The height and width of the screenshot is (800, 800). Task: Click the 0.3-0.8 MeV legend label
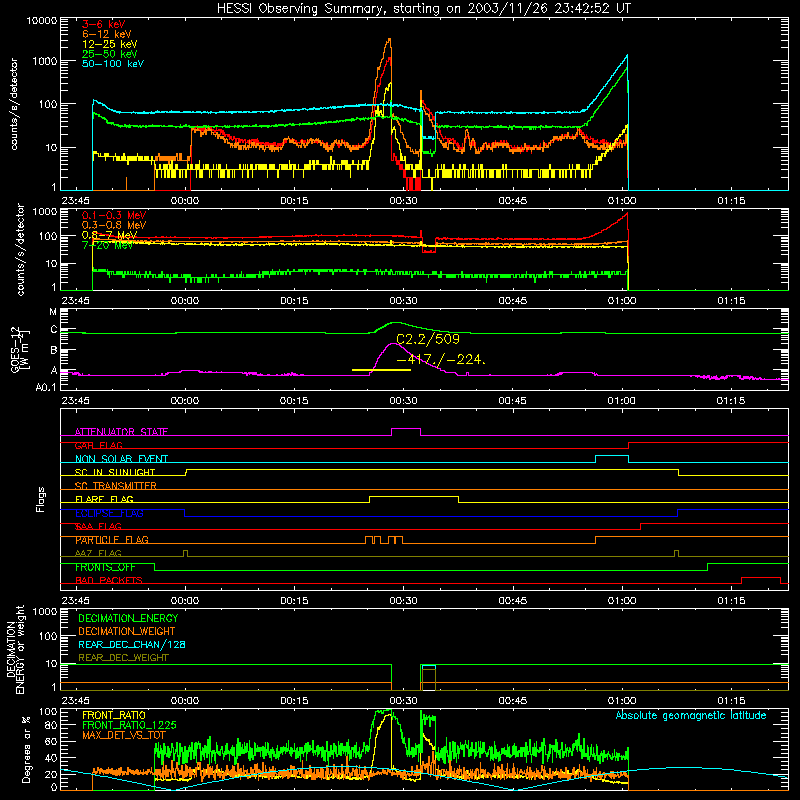pos(114,225)
